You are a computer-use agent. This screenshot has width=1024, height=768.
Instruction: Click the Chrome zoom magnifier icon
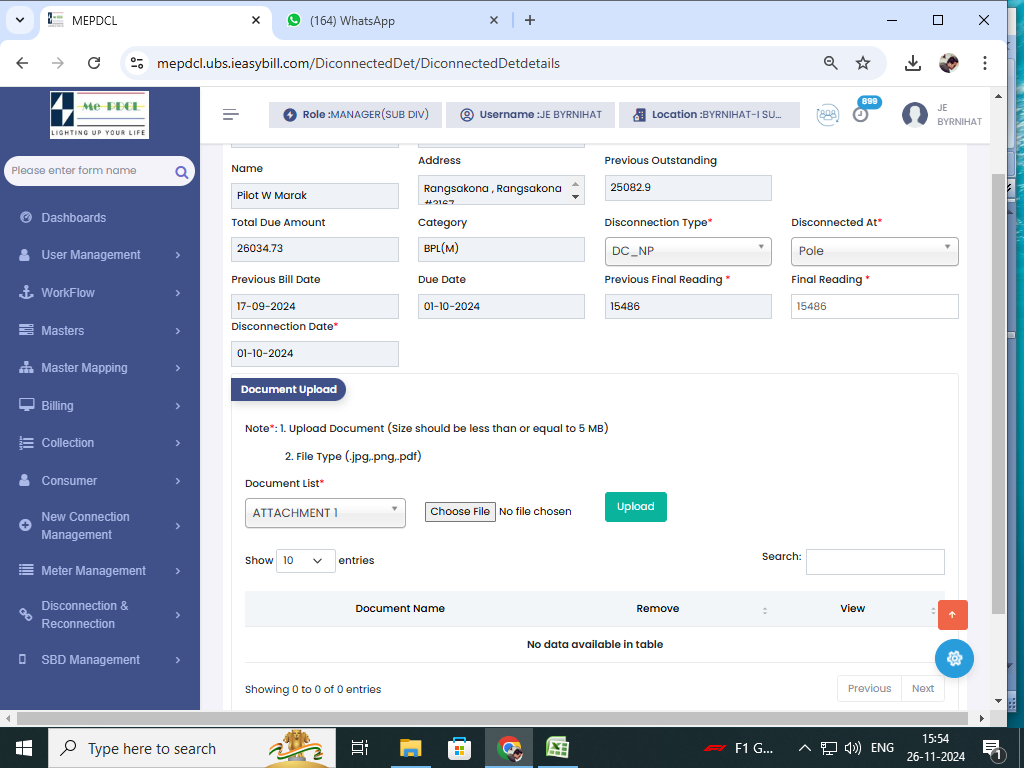830,63
